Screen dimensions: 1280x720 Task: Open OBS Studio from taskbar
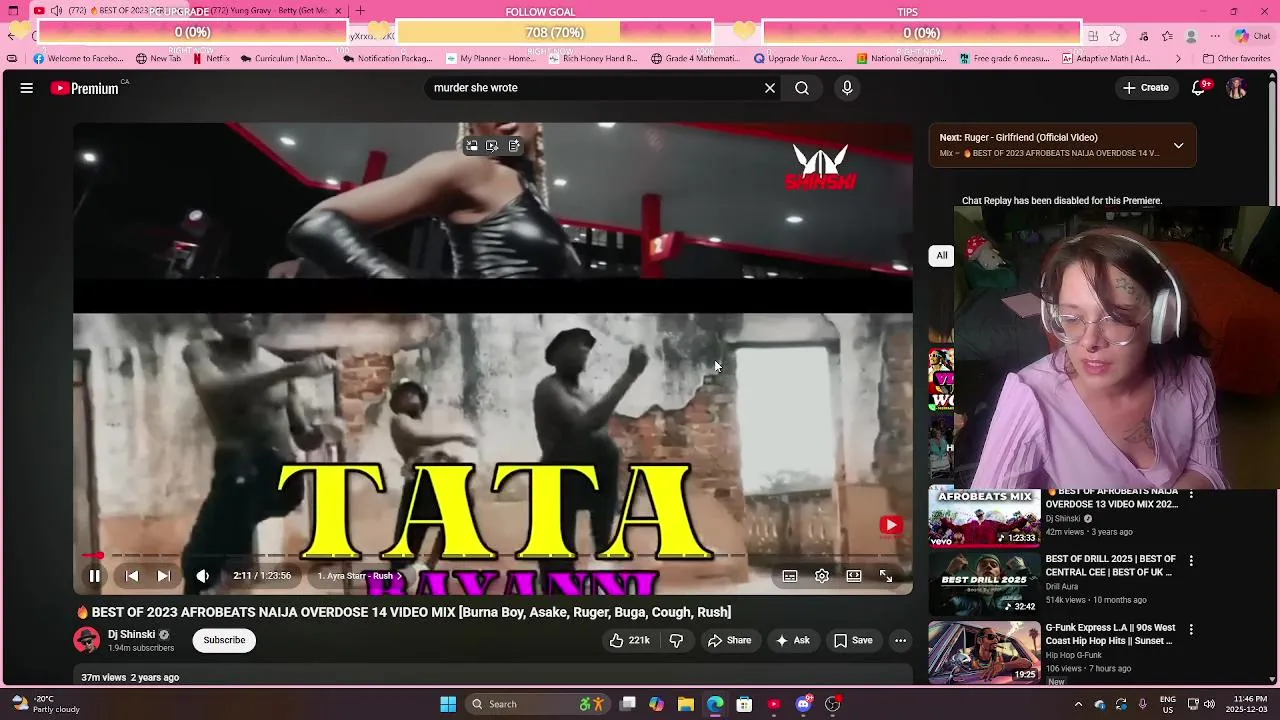832,704
